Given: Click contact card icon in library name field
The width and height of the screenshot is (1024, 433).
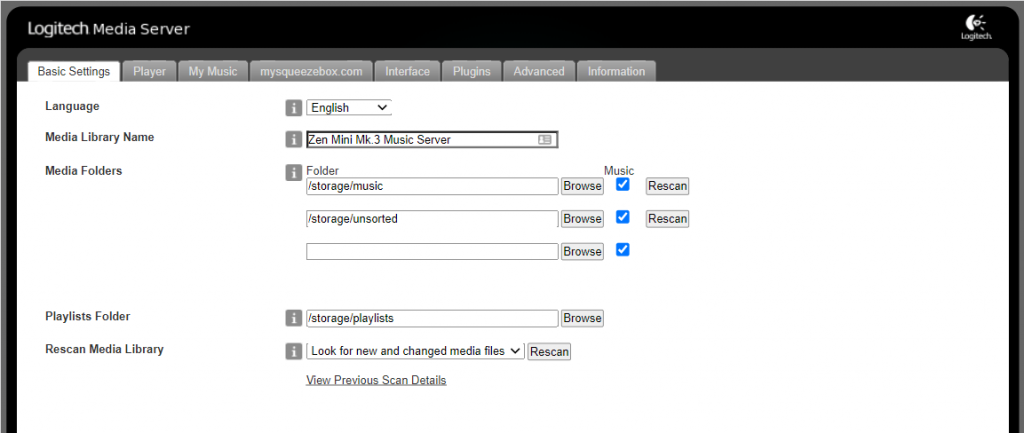Looking at the screenshot, I should (x=545, y=140).
